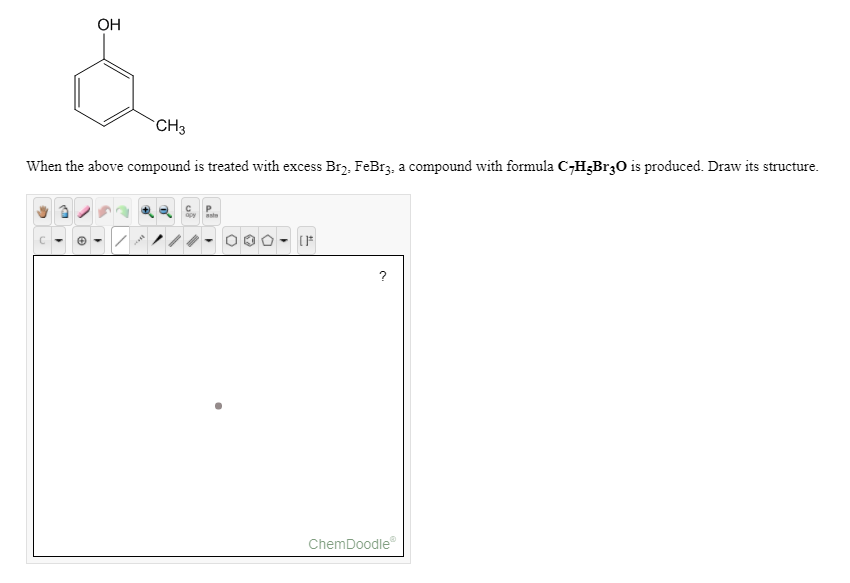850x583 pixels.
Task: Open the charge selector dropdown
Action: click(97, 240)
